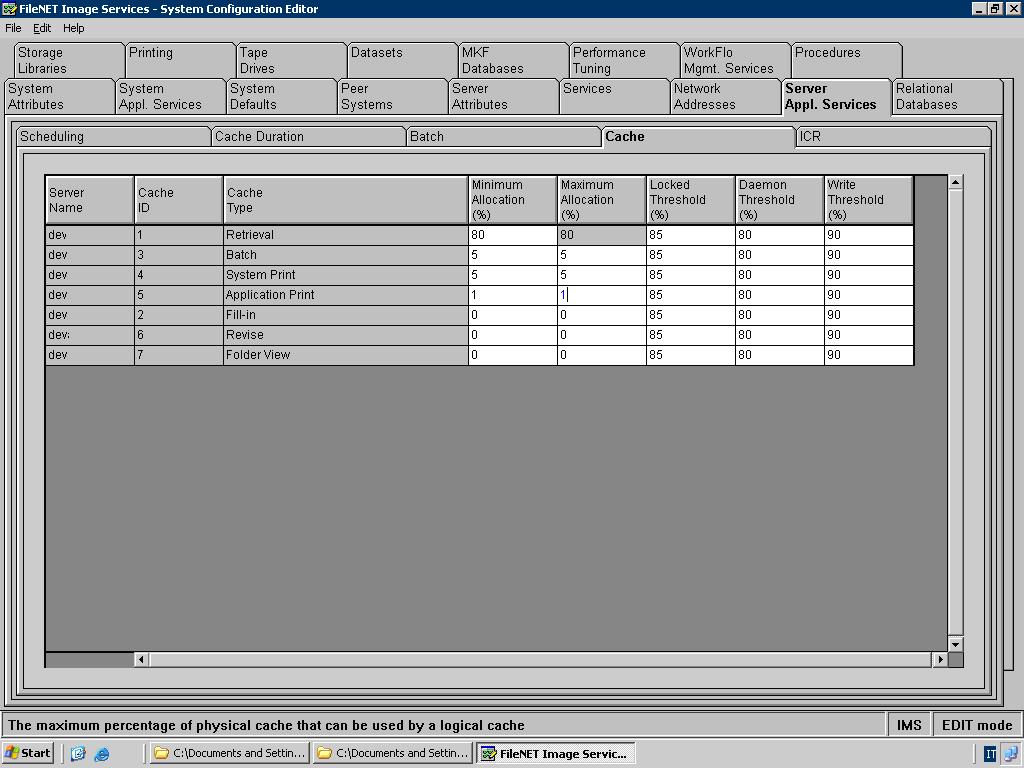Launch Internet Explorer from Quick Launch
Viewport: 1024px width, 768px height.
(x=101, y=754)
